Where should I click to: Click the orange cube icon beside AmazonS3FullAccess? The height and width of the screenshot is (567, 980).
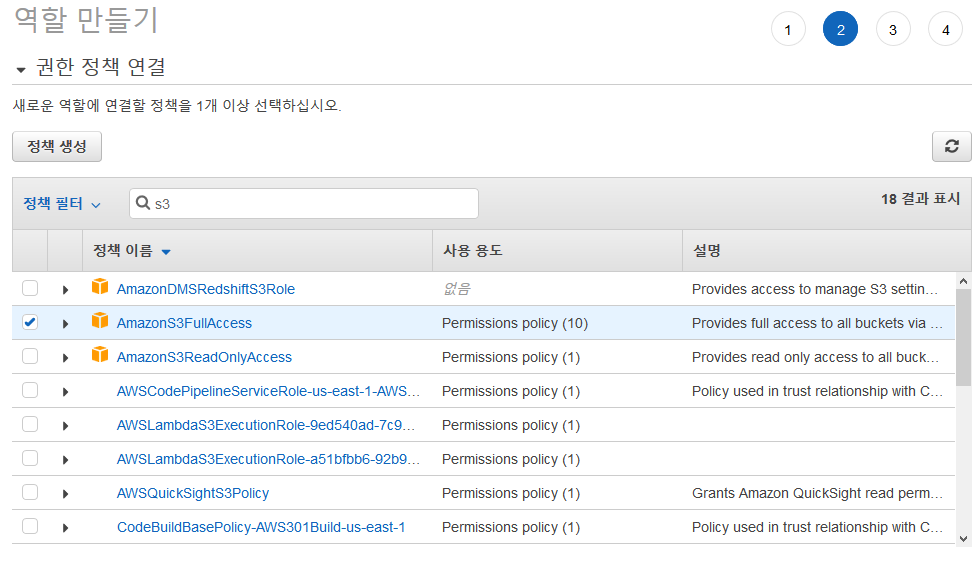[100, 321]
